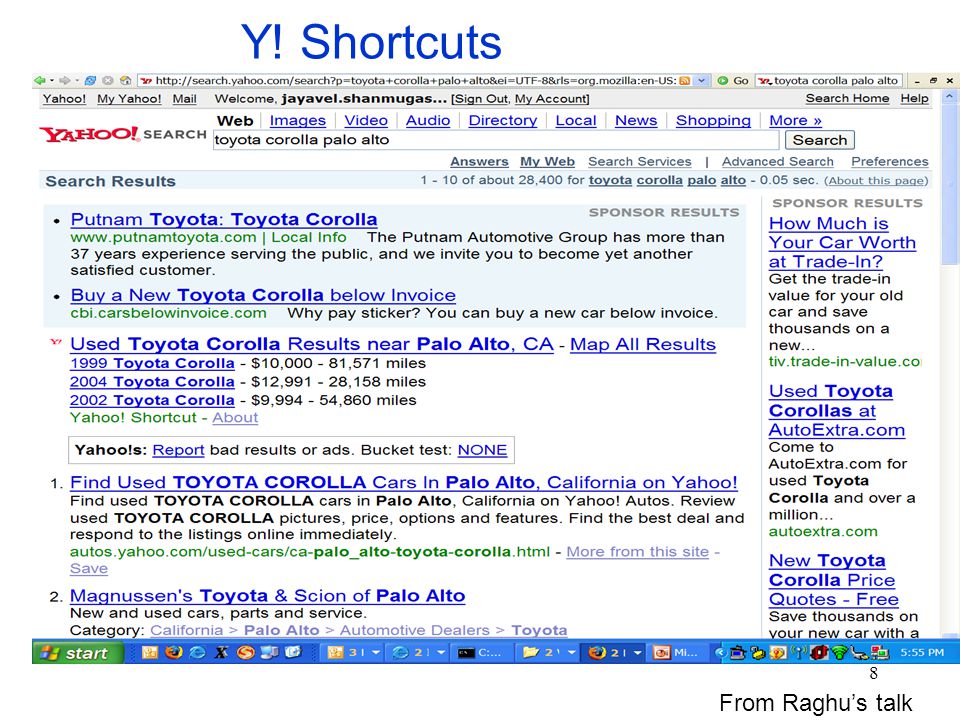Screen dimensions: 960x720
Task: Click the Map All Results link
Action: point(643,344)
